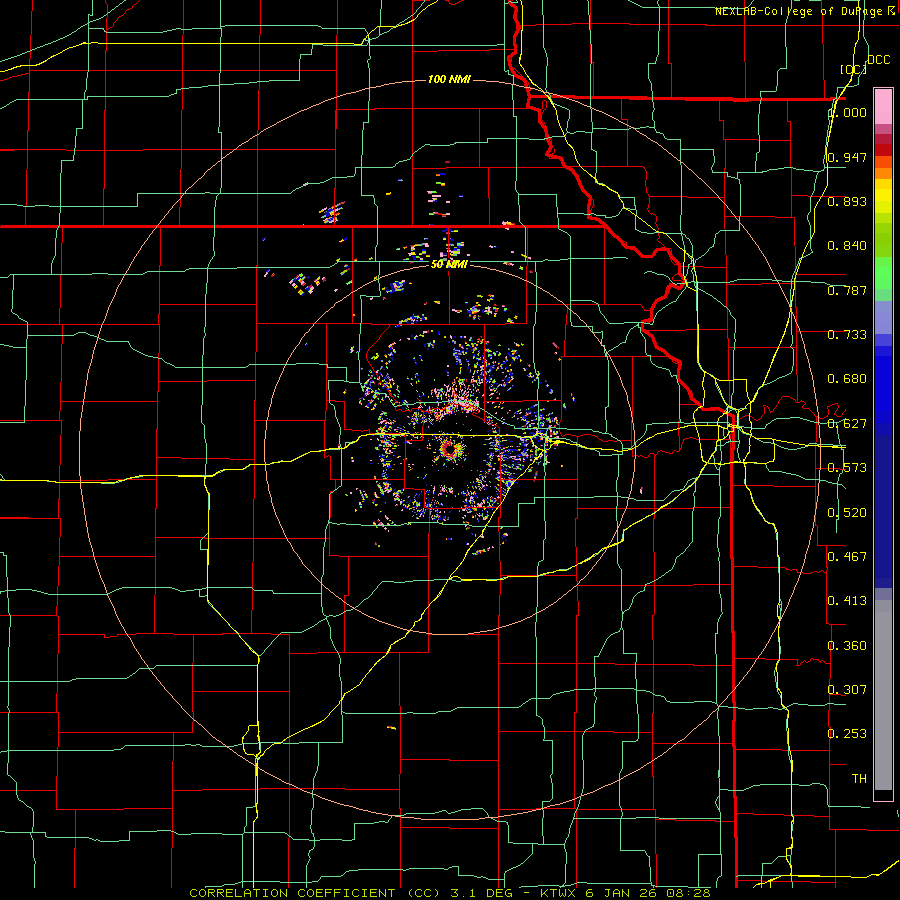Click the 0.893 color scale value
Screen dimensions: 900x900
click(847, 201)
